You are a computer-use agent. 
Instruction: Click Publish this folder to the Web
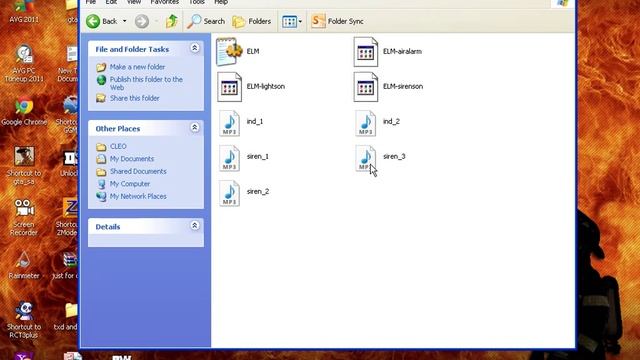[x=146, y=83]
